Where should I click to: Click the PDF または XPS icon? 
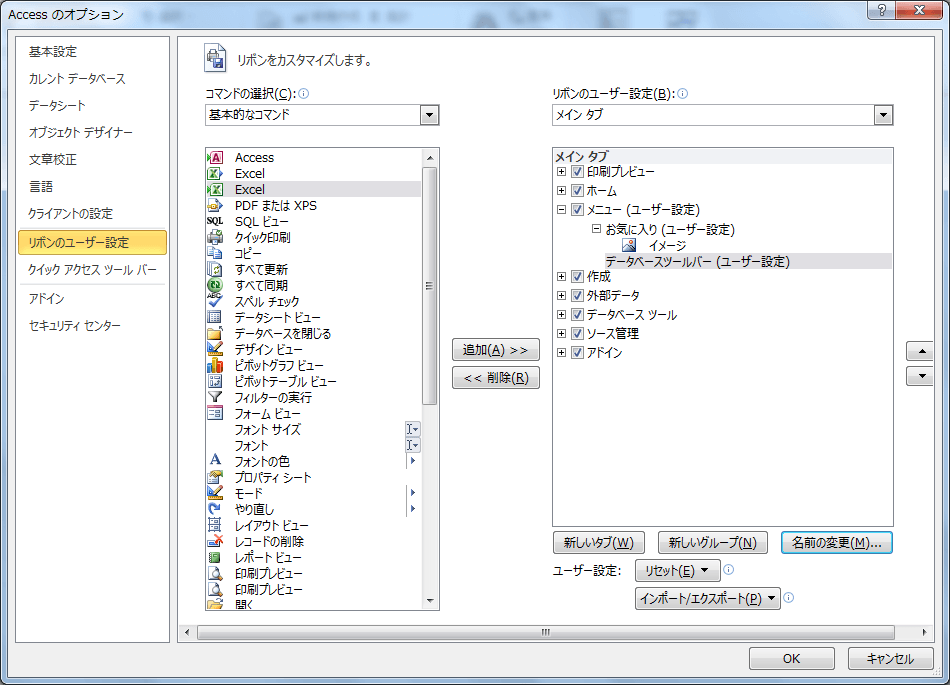coord(215,205)
